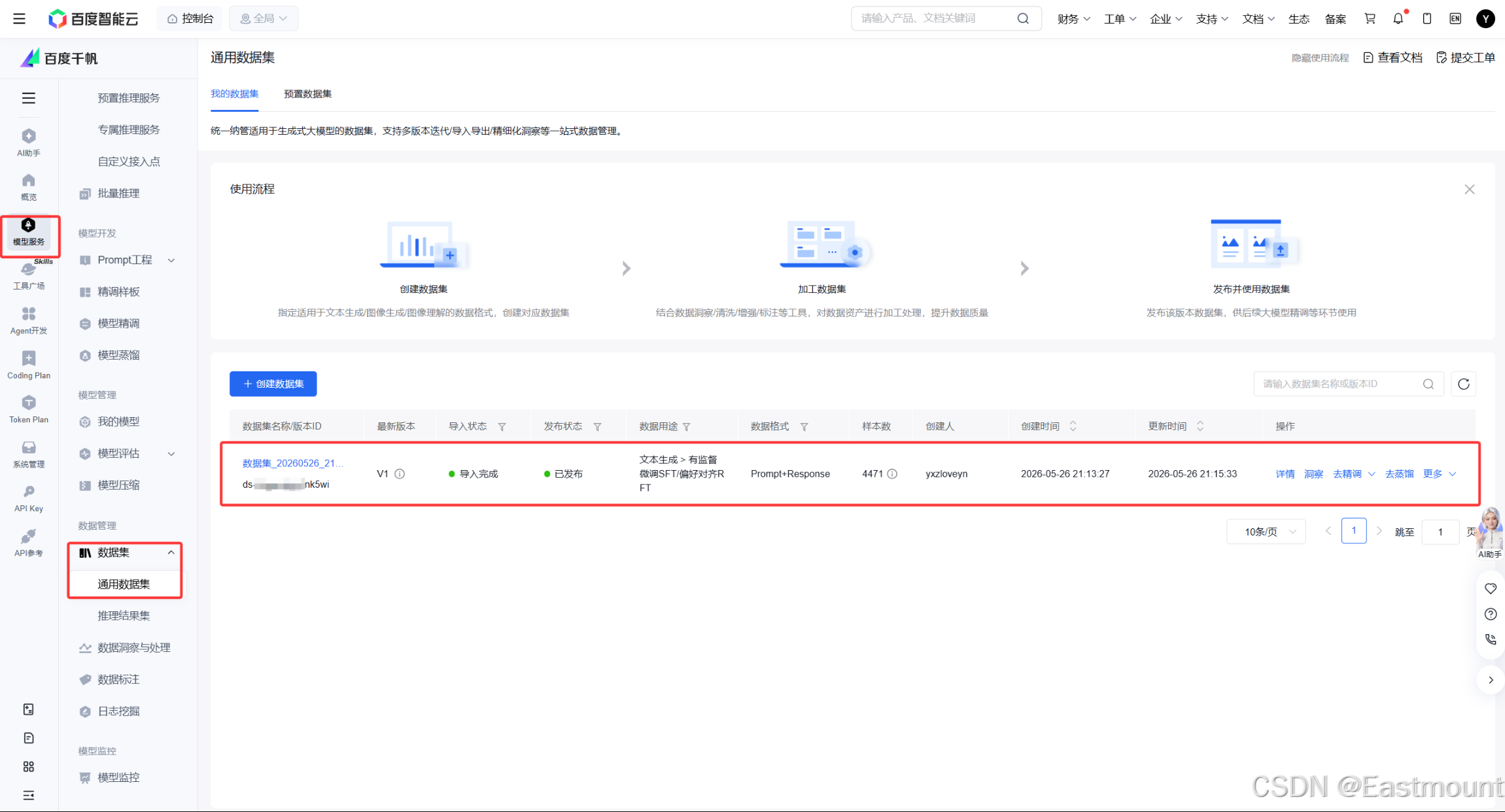Open 系统管理 sidebar icon
1505x812 pixels.
[x=28, y=454]
